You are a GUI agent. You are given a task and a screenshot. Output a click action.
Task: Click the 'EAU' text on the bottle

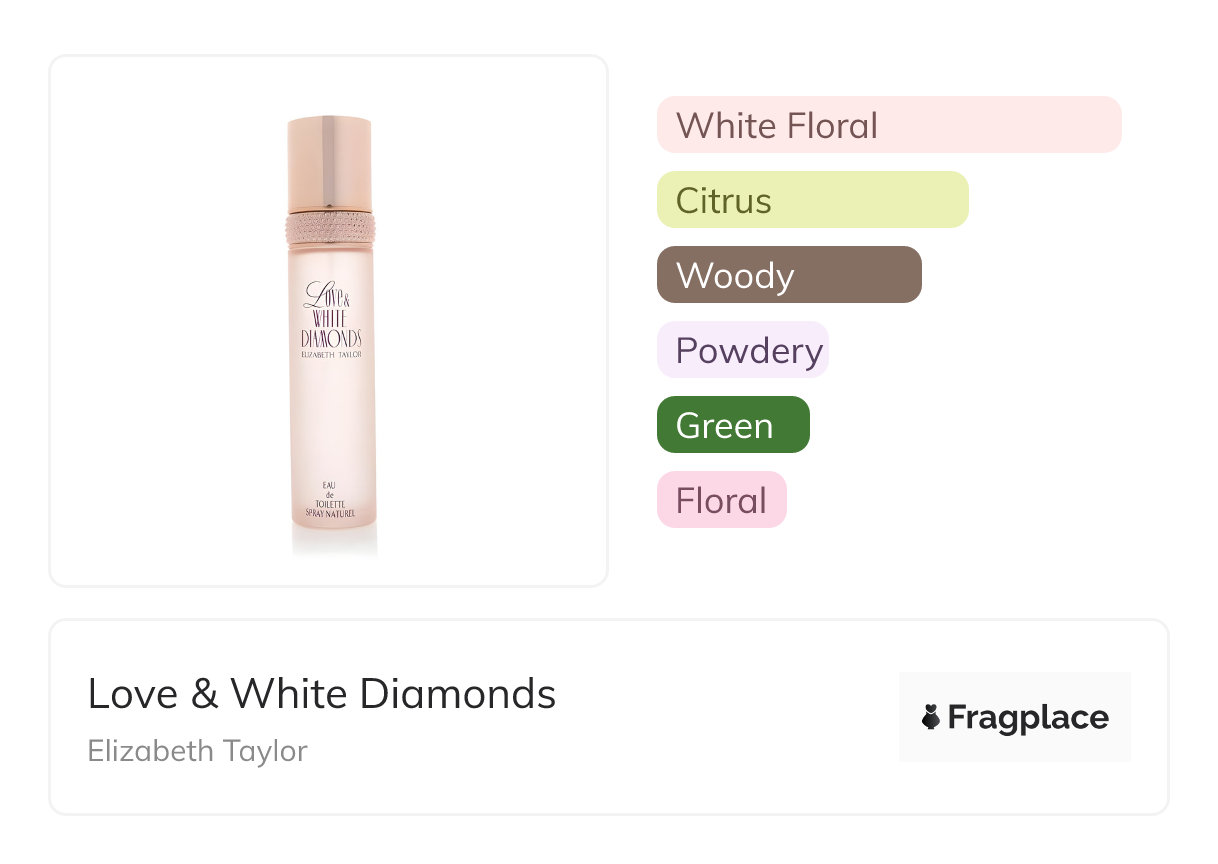click(x=330, y=485)
